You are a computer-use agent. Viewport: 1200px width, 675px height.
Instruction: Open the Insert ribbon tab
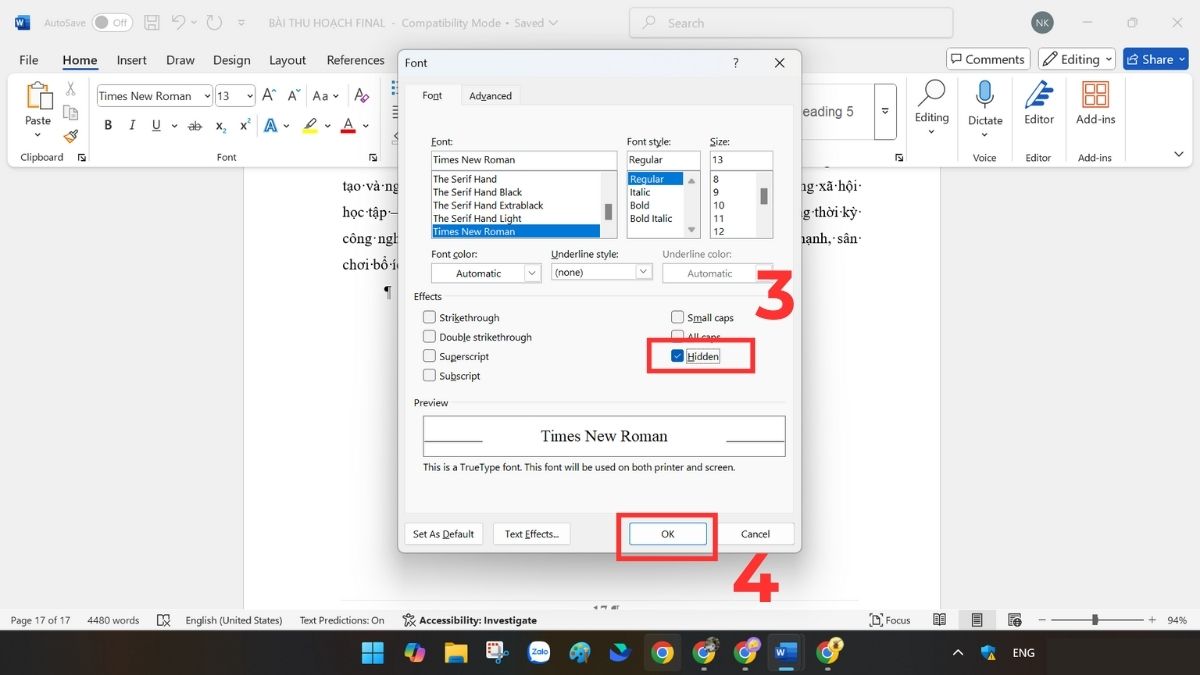(x=132, y=60)
